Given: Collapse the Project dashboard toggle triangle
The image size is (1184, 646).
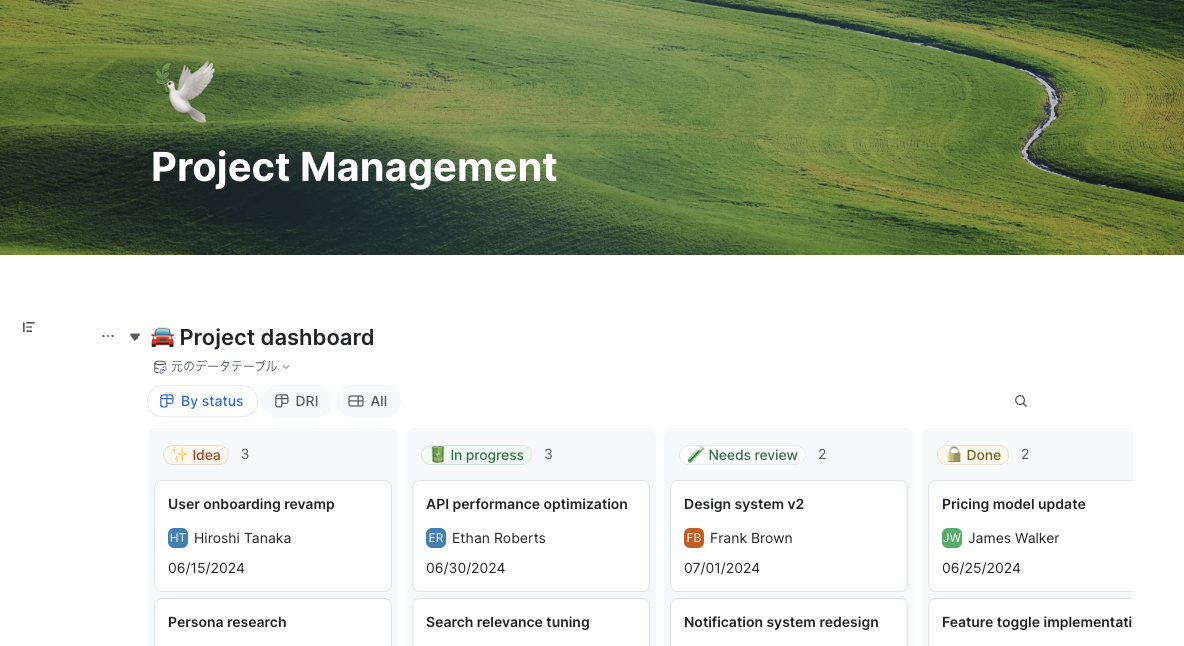Looking at the screenshot, I should coord(135,337).
